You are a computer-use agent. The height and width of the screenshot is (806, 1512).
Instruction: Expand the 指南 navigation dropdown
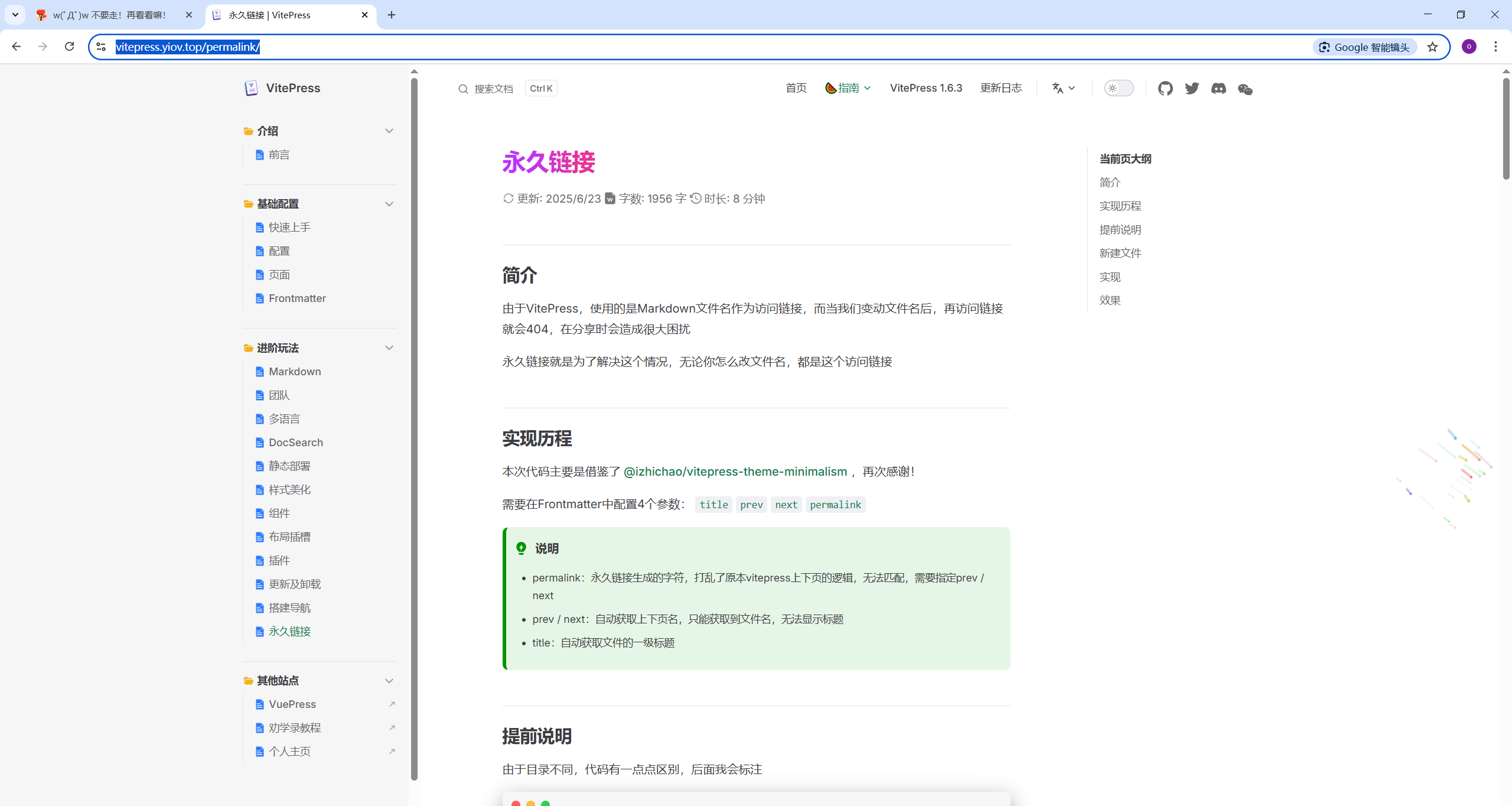pyautogui.click(x=848, y=88)
